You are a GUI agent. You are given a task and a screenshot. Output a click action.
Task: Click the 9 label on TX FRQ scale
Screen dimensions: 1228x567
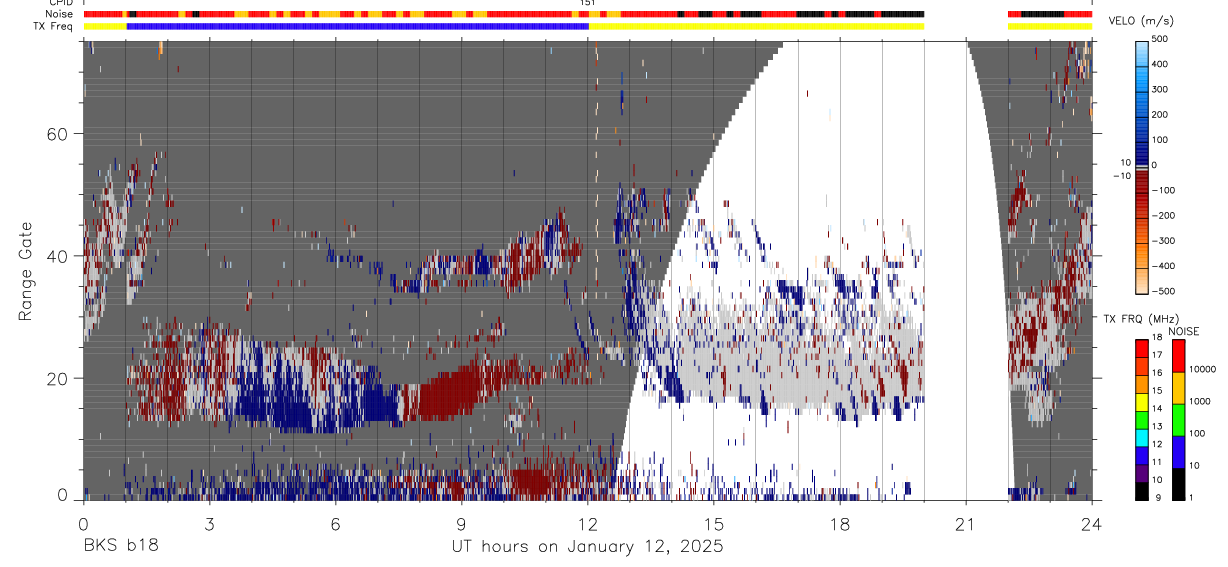coord(1156,497)
